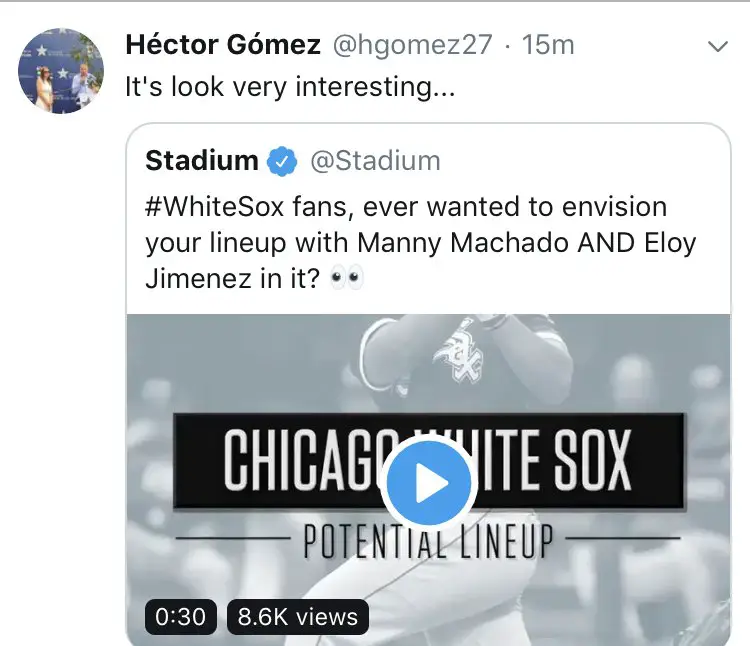Click the "It's look very interesting..." tweet text
Screen dimensions: 750x646
tap(290, 88)
